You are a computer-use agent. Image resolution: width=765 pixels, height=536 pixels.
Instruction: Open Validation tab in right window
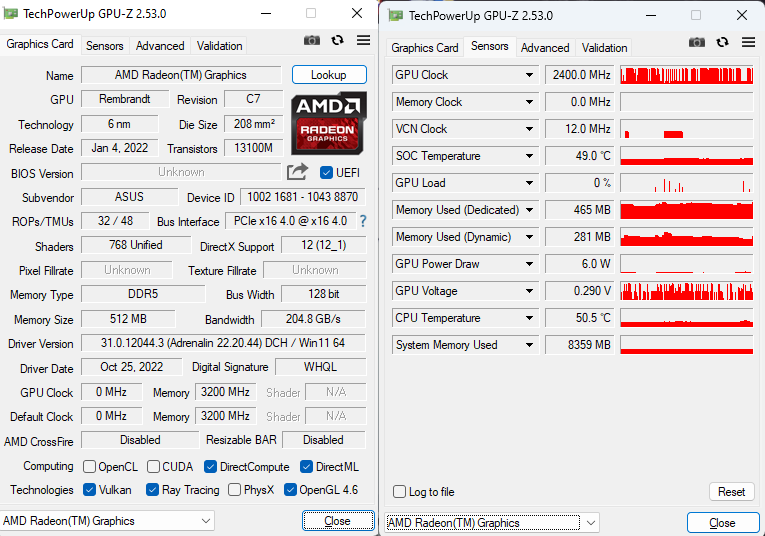pos(604,48)
